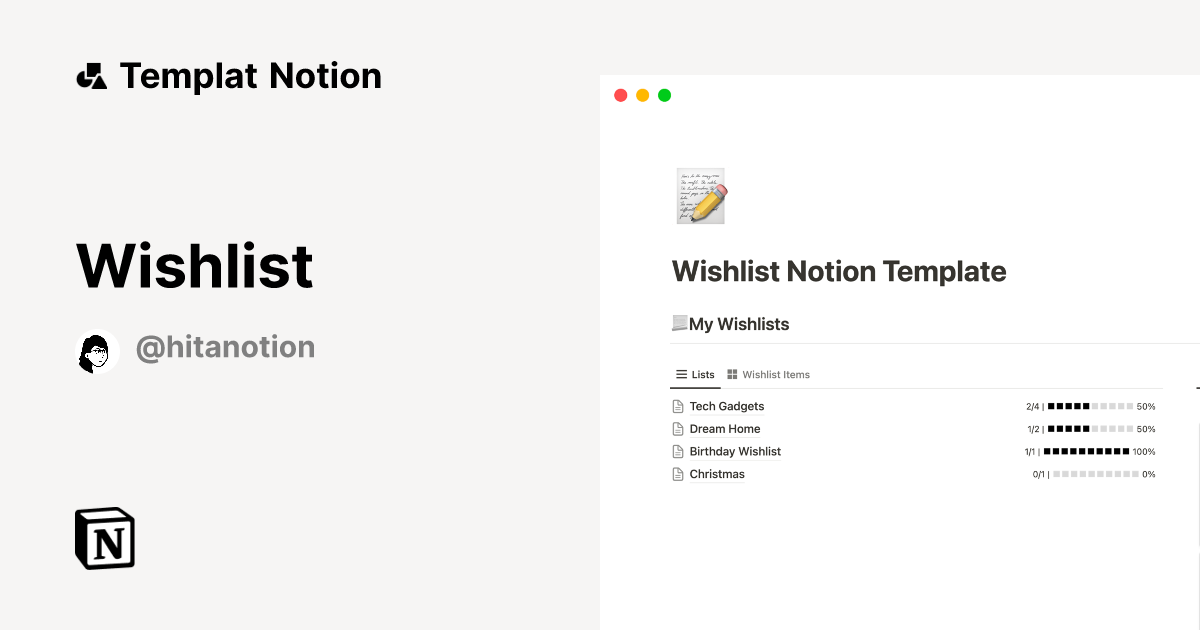Screen dimensions: 1200x630
Task: Click the Notion logo in bottom left
Action: [104, 538]
